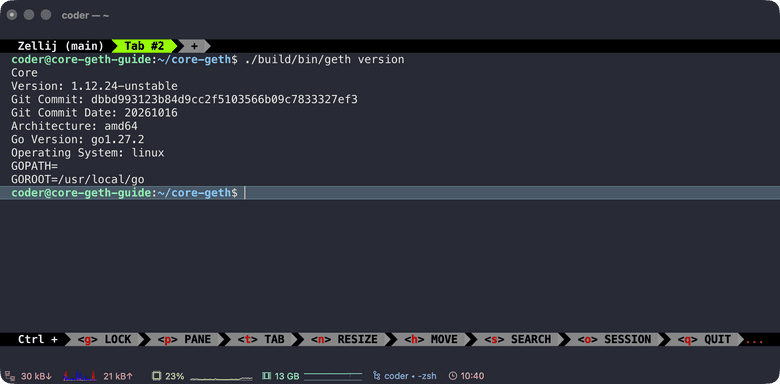Click the window title coder — ~
The image size is (780, 384).
pos(85,15)
